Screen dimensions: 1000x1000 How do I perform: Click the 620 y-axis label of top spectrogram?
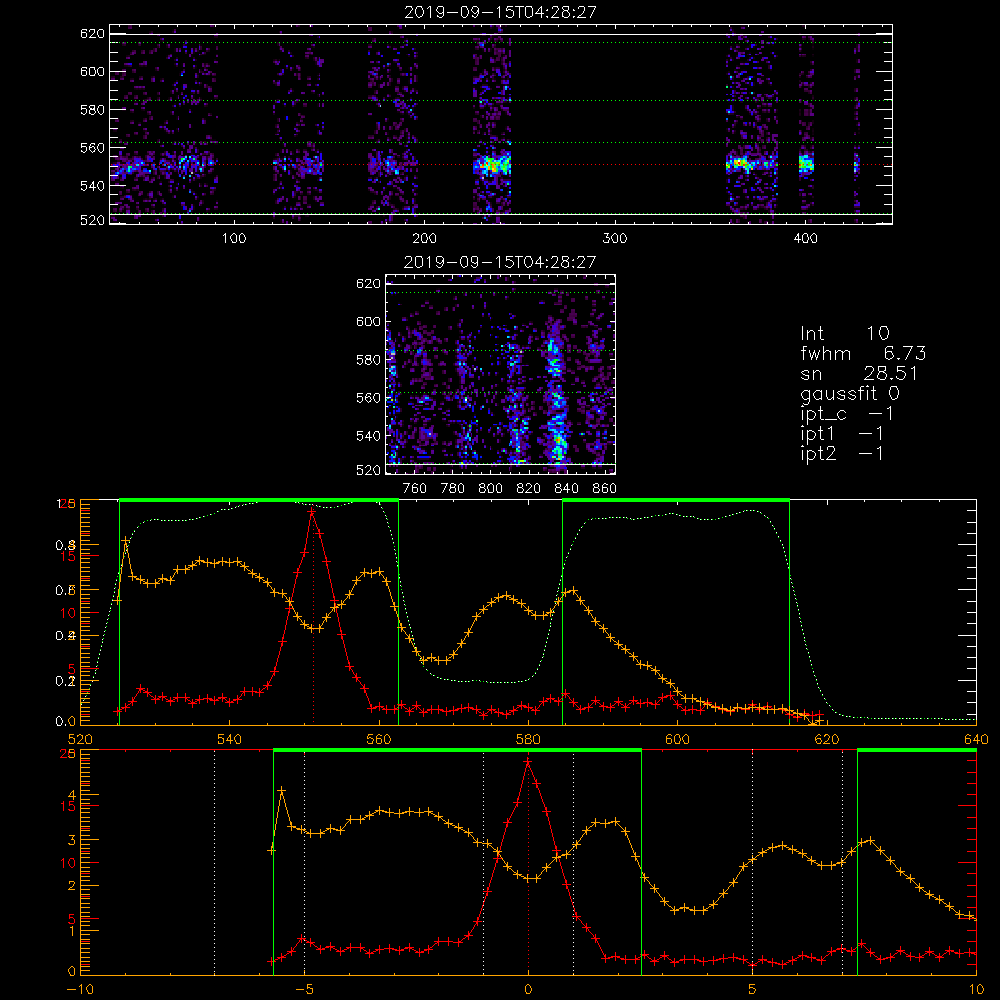point(92,34)
